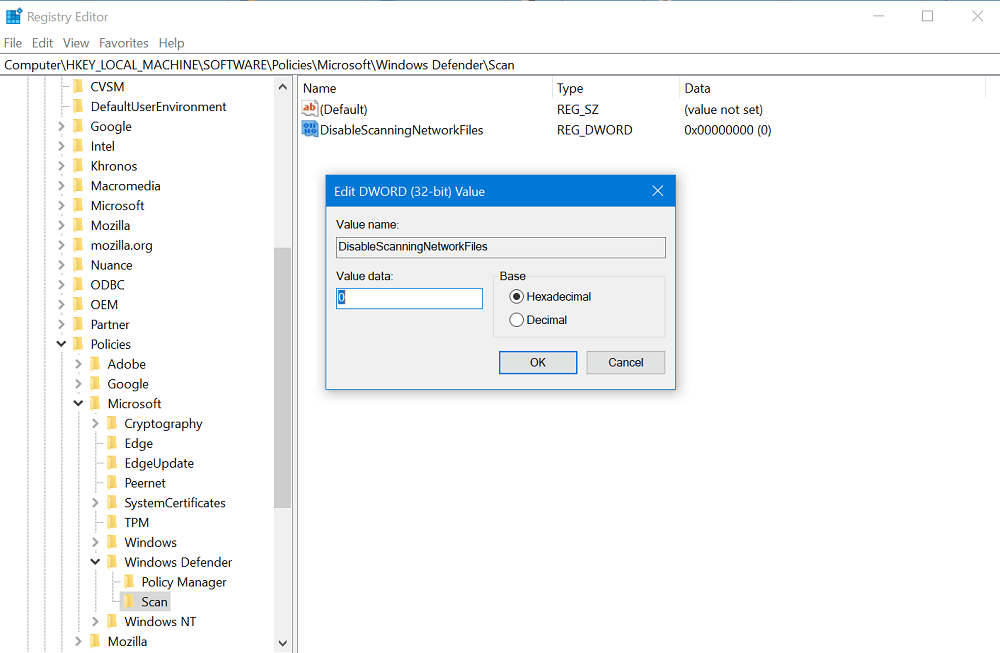Click the Macromedia folder icon

coord(78,186)
